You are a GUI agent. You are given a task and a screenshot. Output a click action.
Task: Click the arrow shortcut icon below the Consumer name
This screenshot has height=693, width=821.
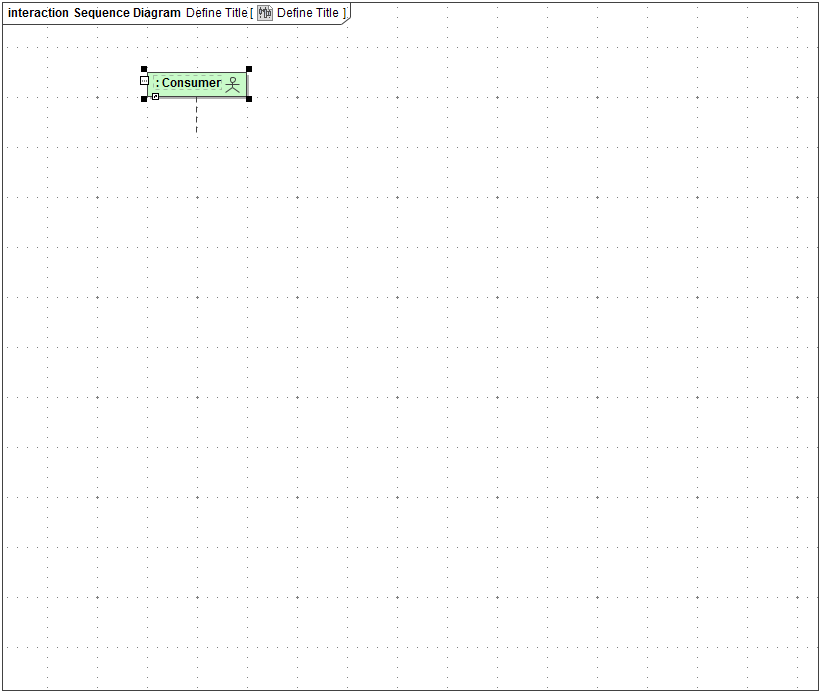click(155, 96)
